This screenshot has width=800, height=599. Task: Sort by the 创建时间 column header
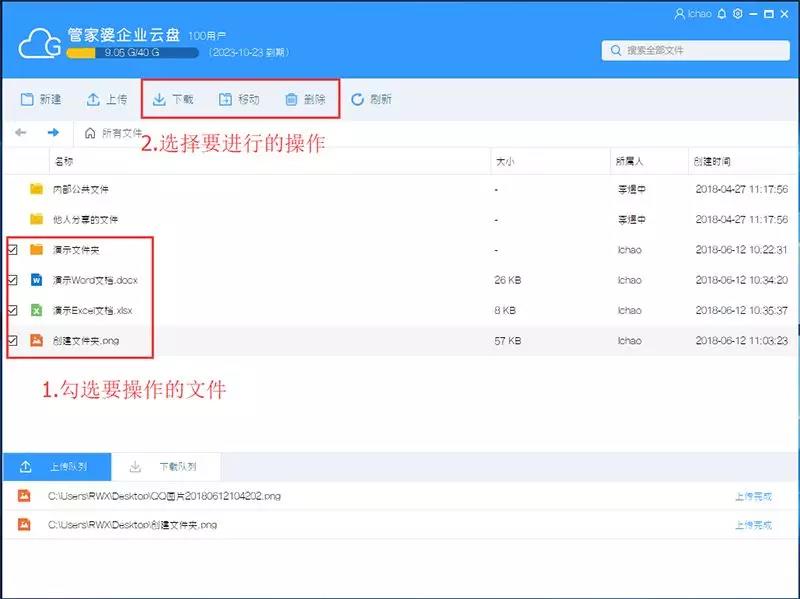click(712, 161)
